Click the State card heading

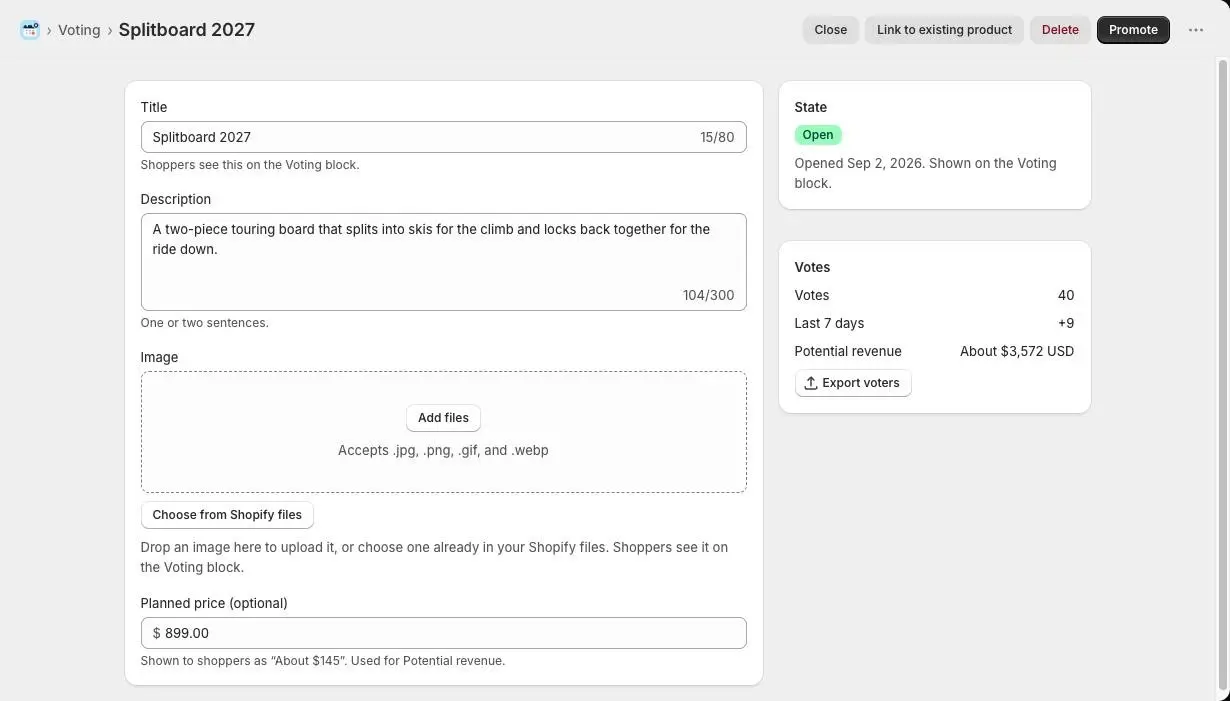pos(811,107)
